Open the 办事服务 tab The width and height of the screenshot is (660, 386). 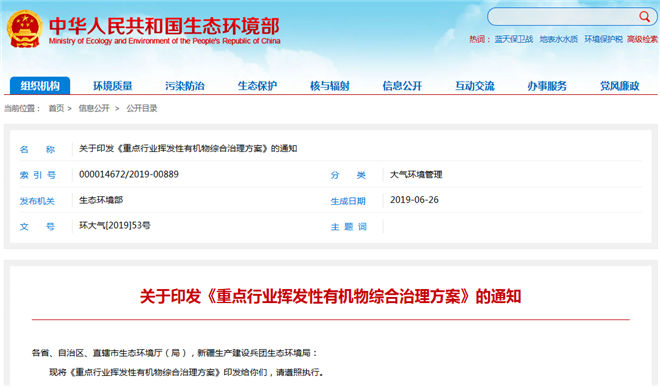click(x=547, y=86)
